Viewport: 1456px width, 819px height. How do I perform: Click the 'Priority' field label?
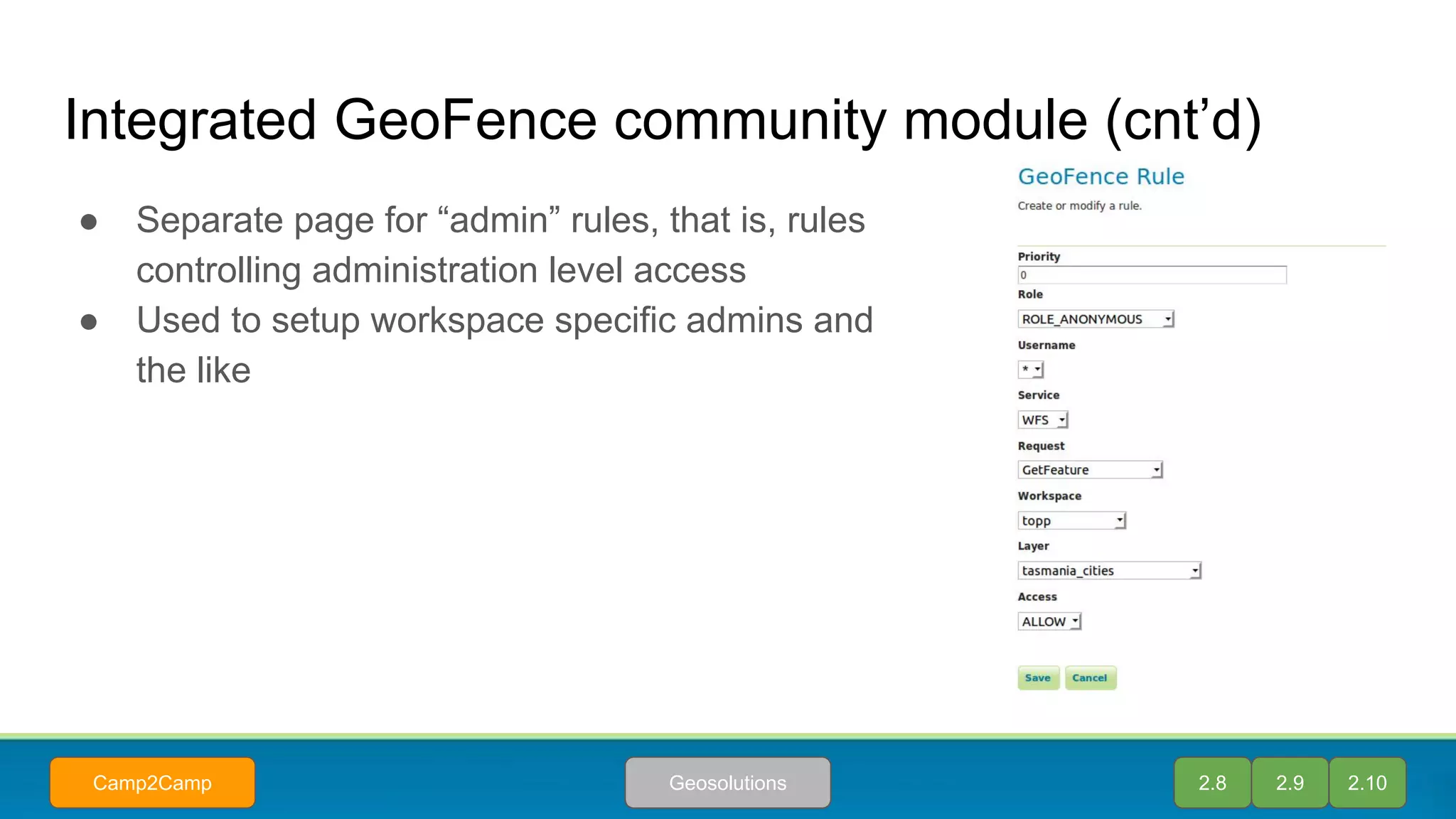pyautogui.click(x=1039, y=257)
